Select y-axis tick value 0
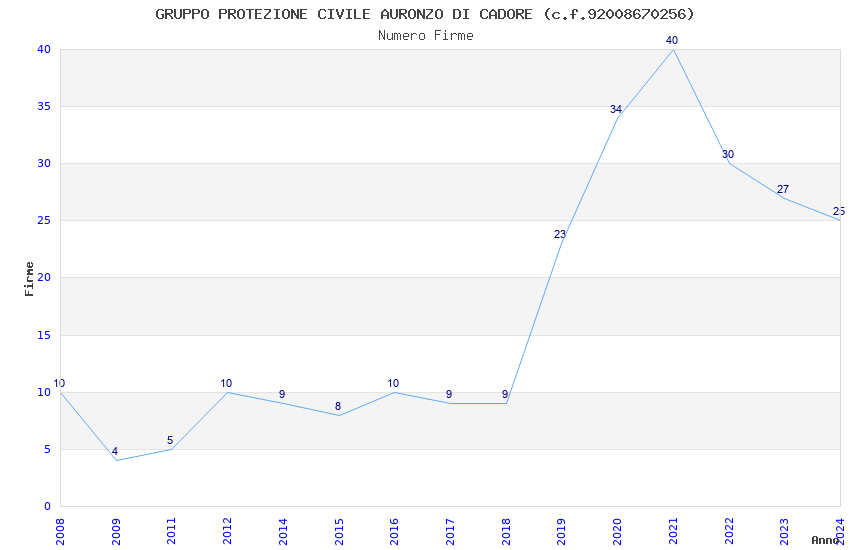850x550 pixels. pos(47,506)
